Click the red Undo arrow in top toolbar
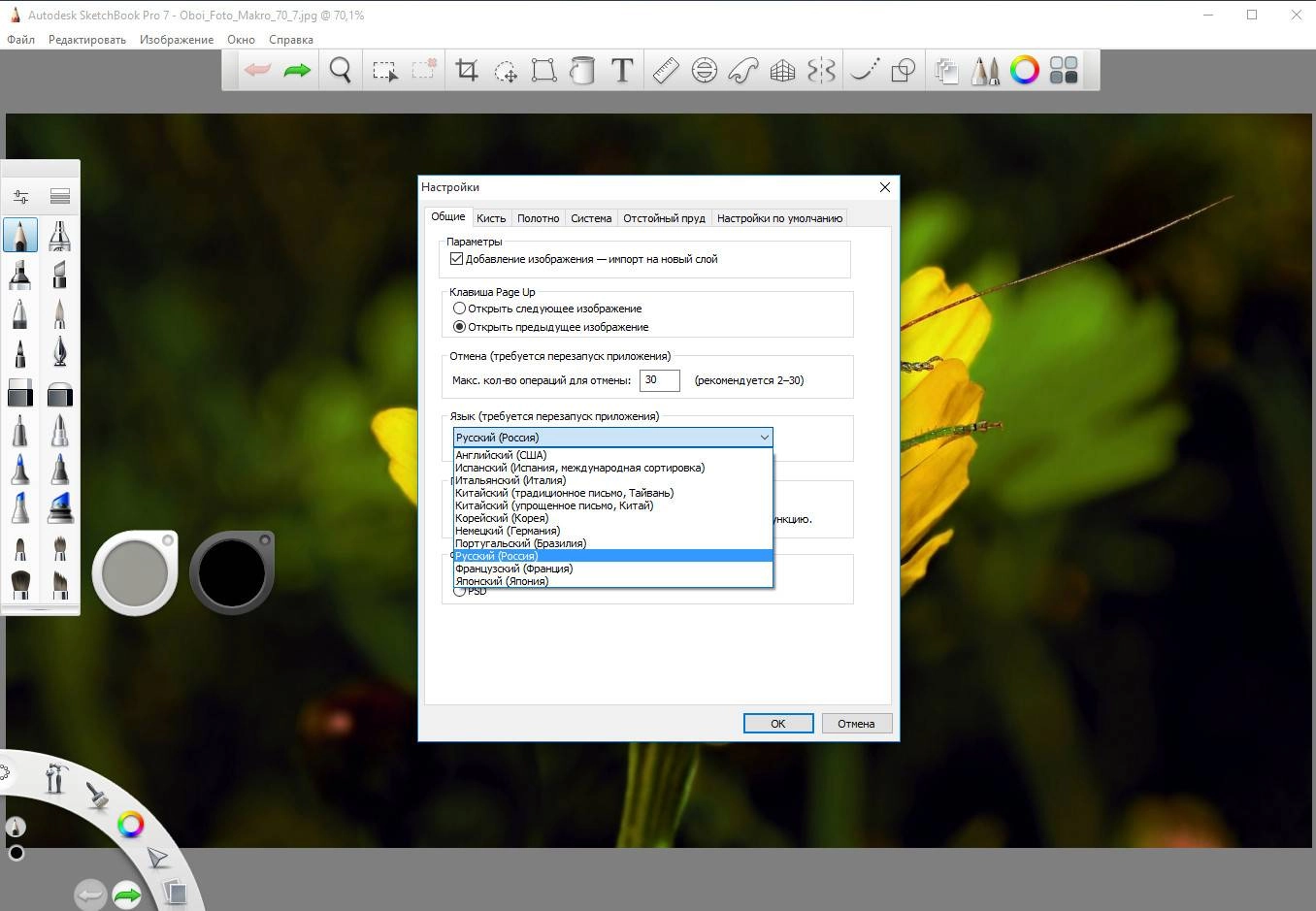 coord(257,70)
